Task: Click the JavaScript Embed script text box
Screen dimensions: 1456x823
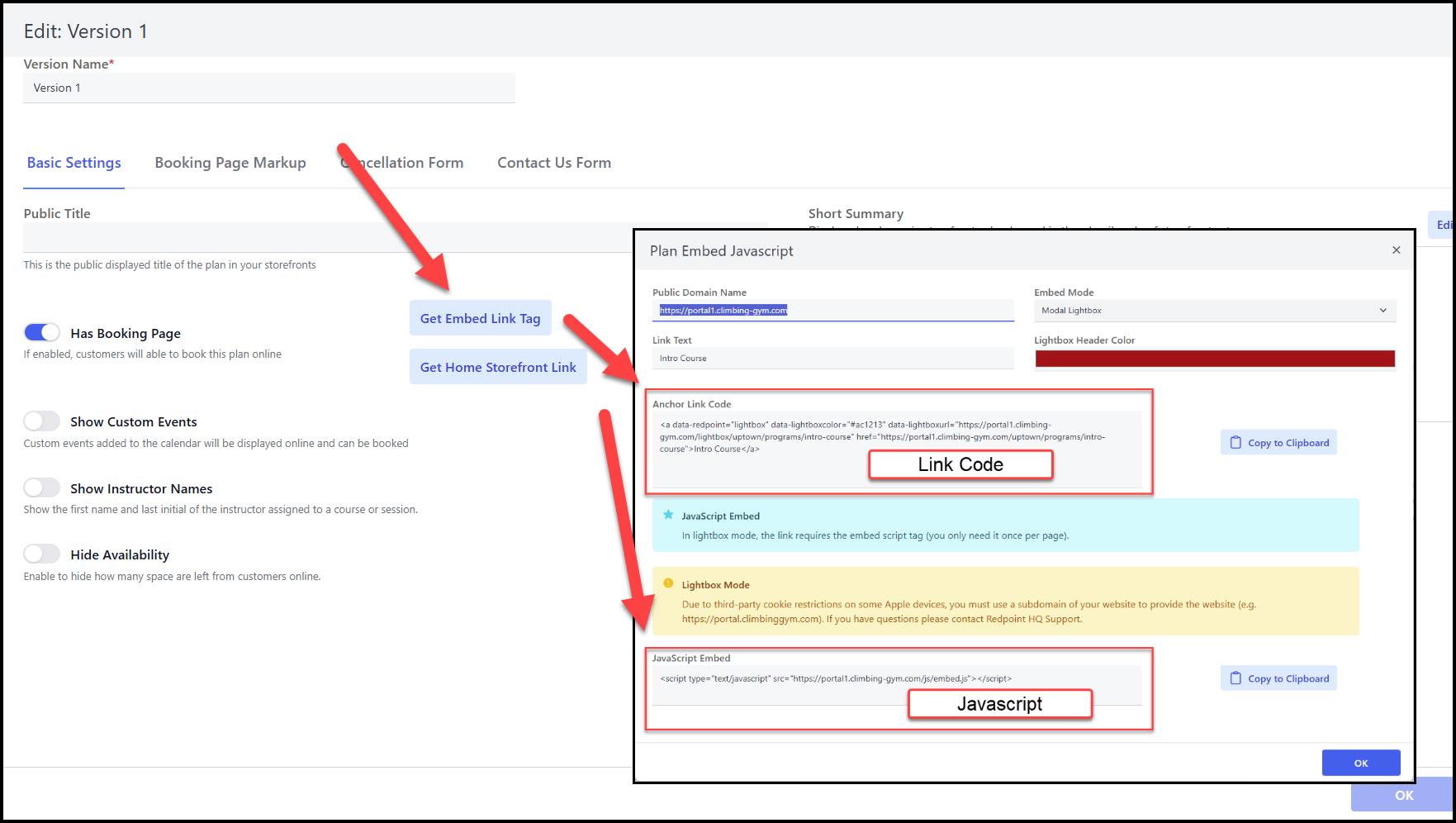Action: 897,685
